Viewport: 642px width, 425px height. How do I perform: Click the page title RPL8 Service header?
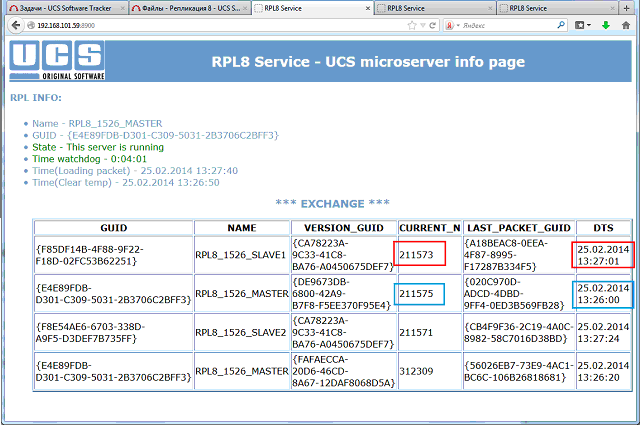(x=368, y=62)
